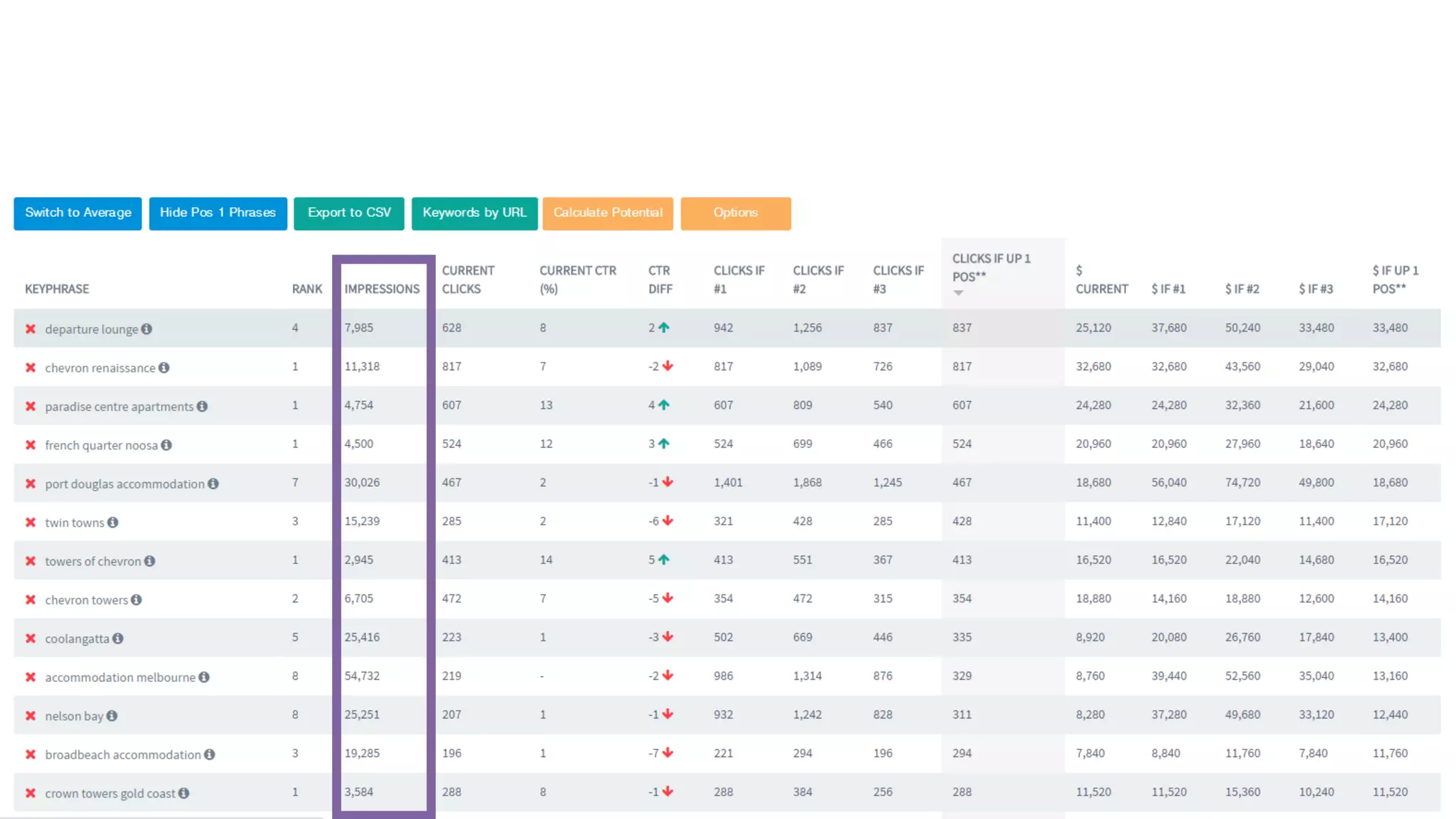Delete chevron renaissance with red X
Image resolution: width=1456 pixels, height=819 pixels.
click(31, 368)
